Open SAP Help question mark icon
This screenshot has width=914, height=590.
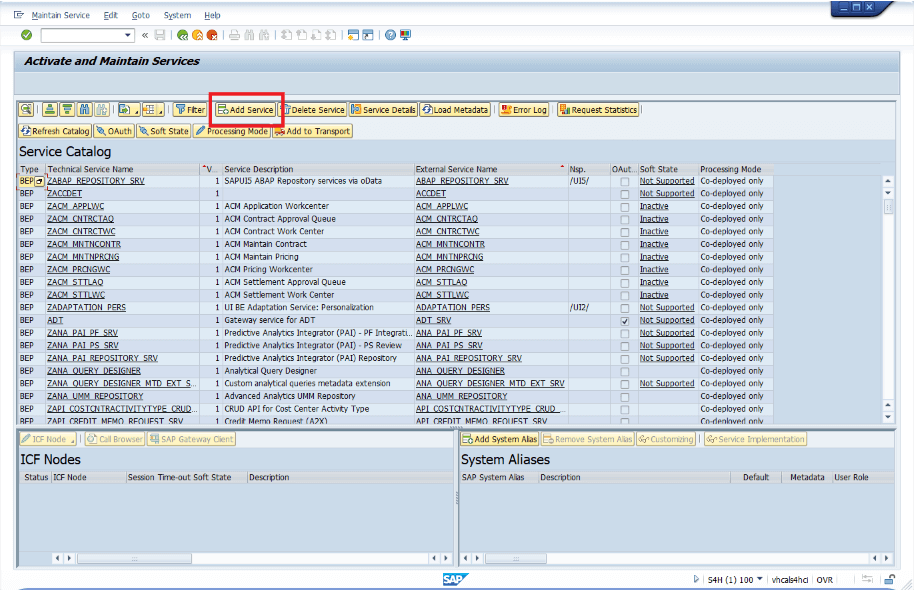tap(389, 35)
